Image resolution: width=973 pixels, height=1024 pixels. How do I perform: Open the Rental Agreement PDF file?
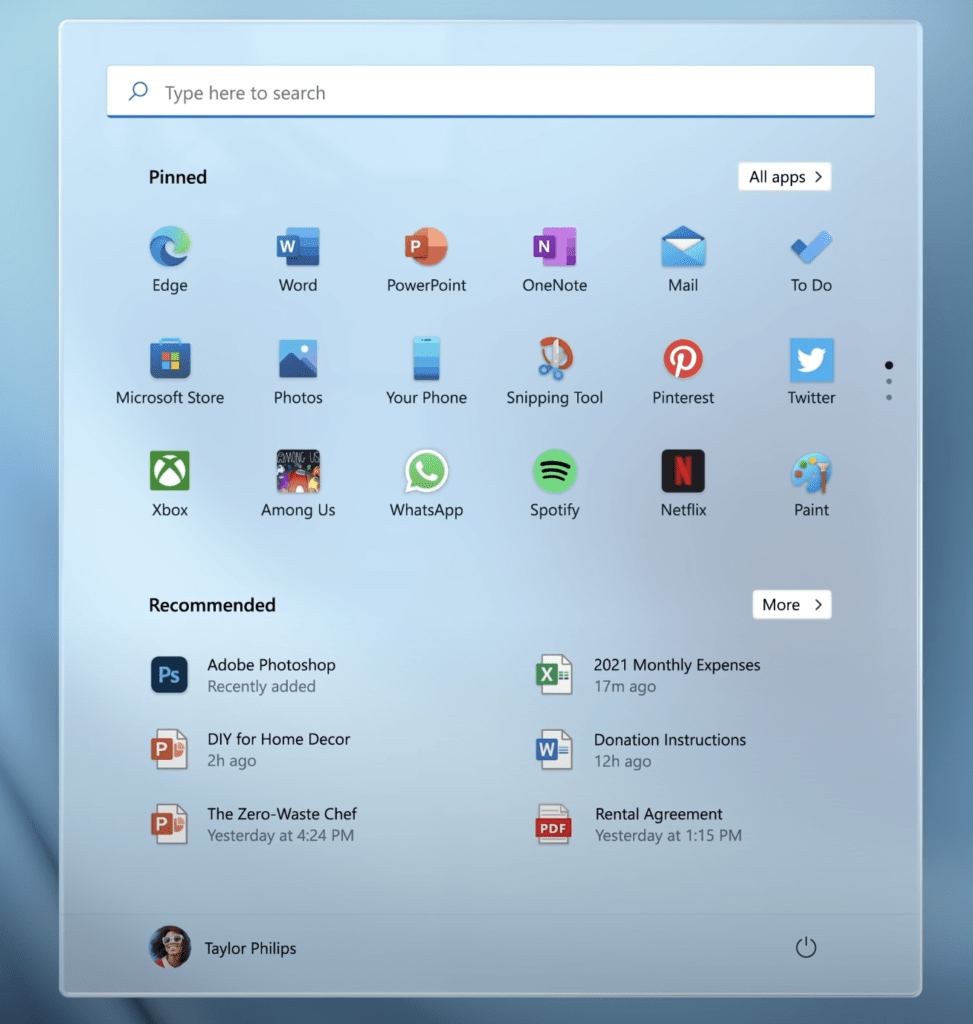click(639, 824)
